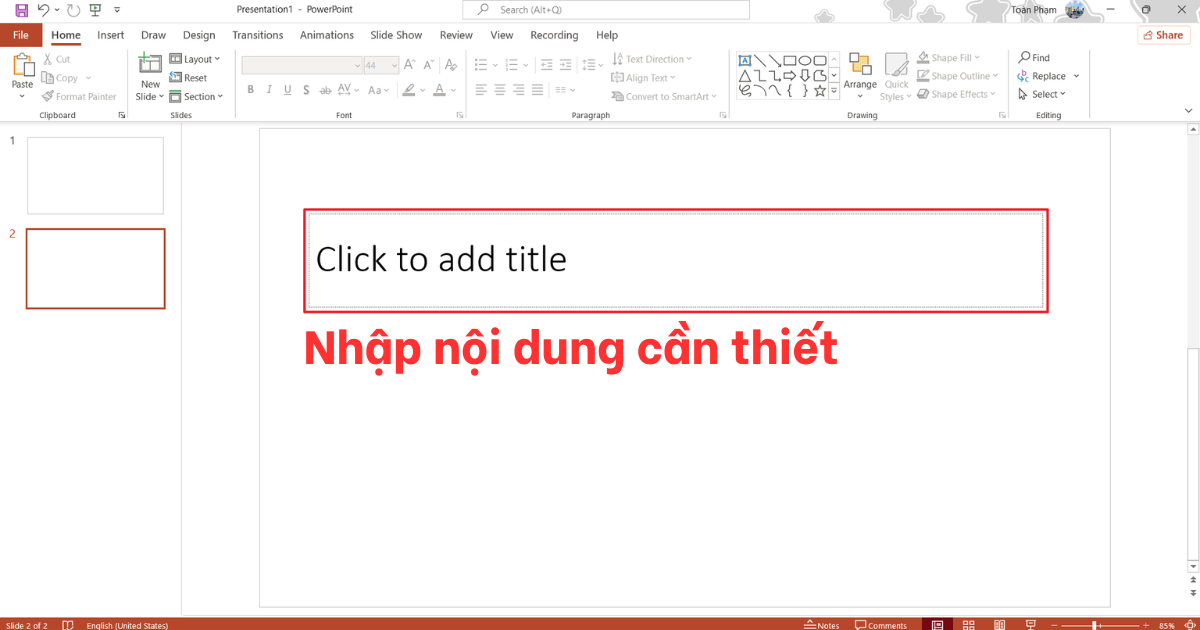Open the Layout dropdown

pos(196,58)
